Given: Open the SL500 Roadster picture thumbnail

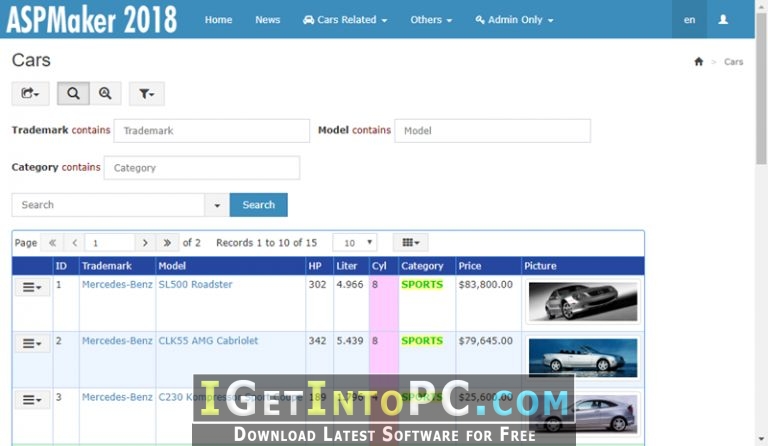Looking at the screenshot, I should (583, 302).
